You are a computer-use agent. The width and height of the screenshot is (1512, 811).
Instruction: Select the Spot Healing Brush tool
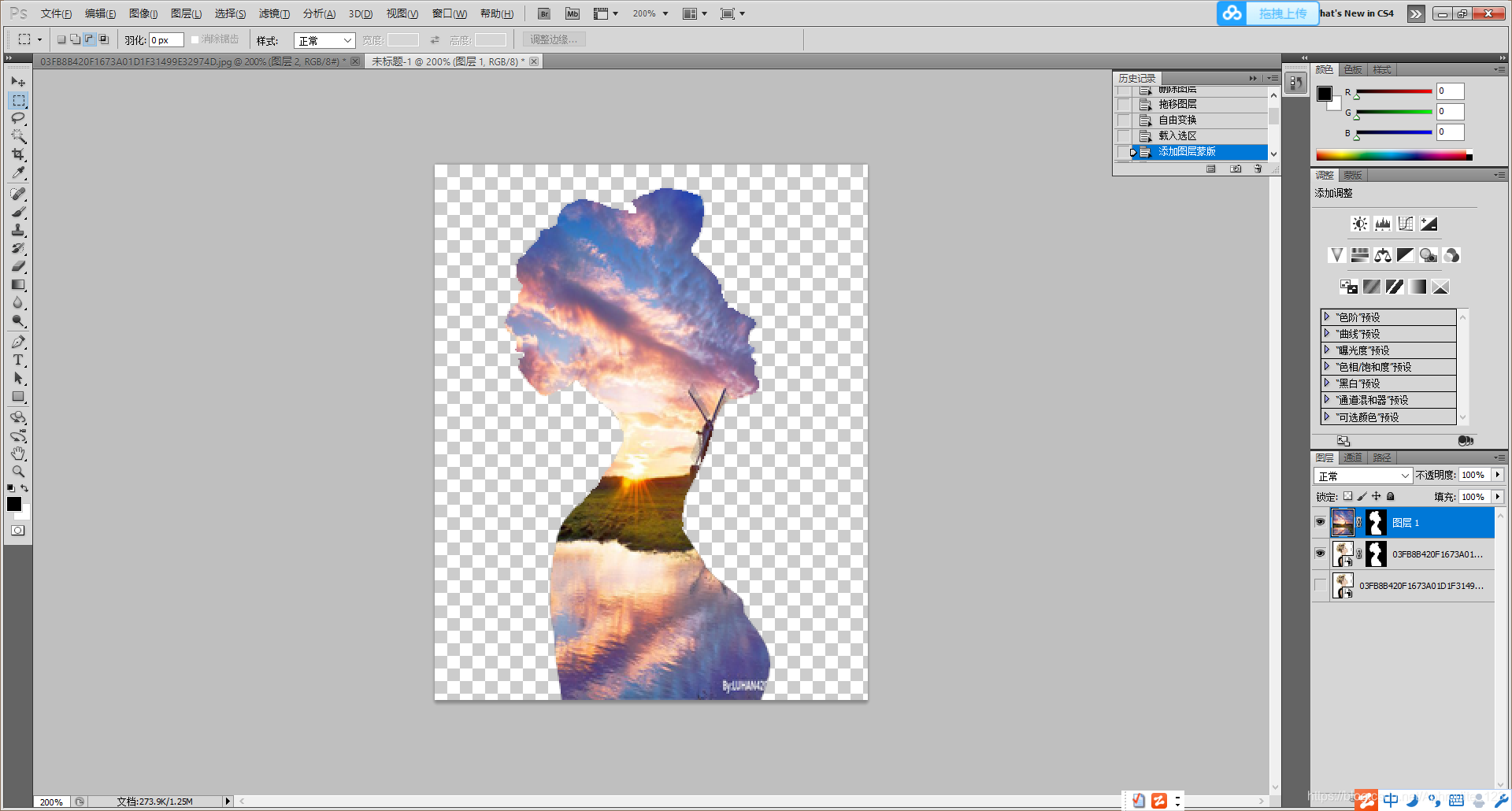click(x=18, y=194)
